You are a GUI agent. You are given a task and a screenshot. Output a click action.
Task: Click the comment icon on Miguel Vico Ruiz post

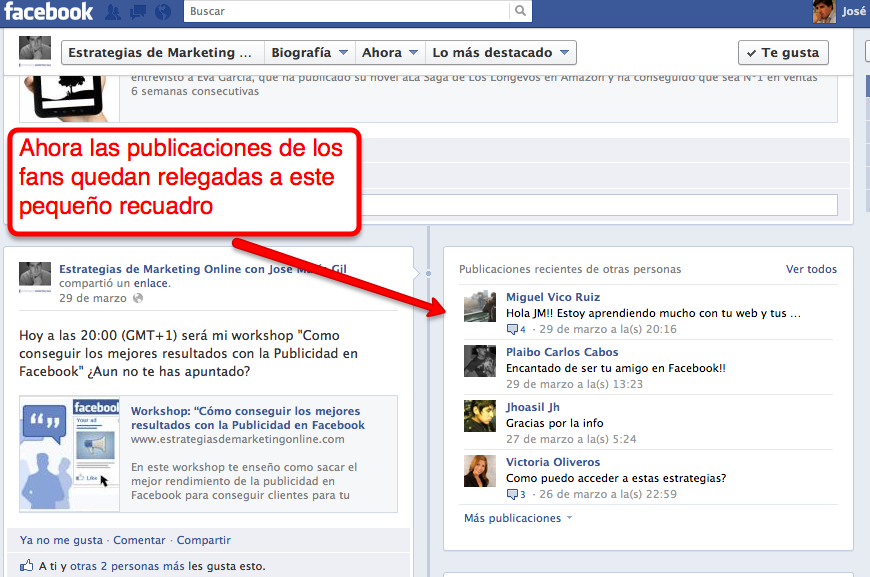[512, 330]
